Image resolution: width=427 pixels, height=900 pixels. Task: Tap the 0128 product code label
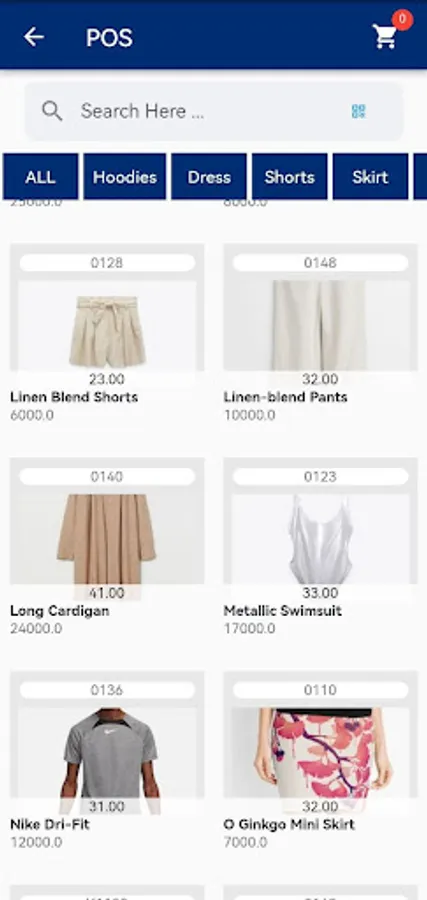pyautogui.click(x=107, y=263)
